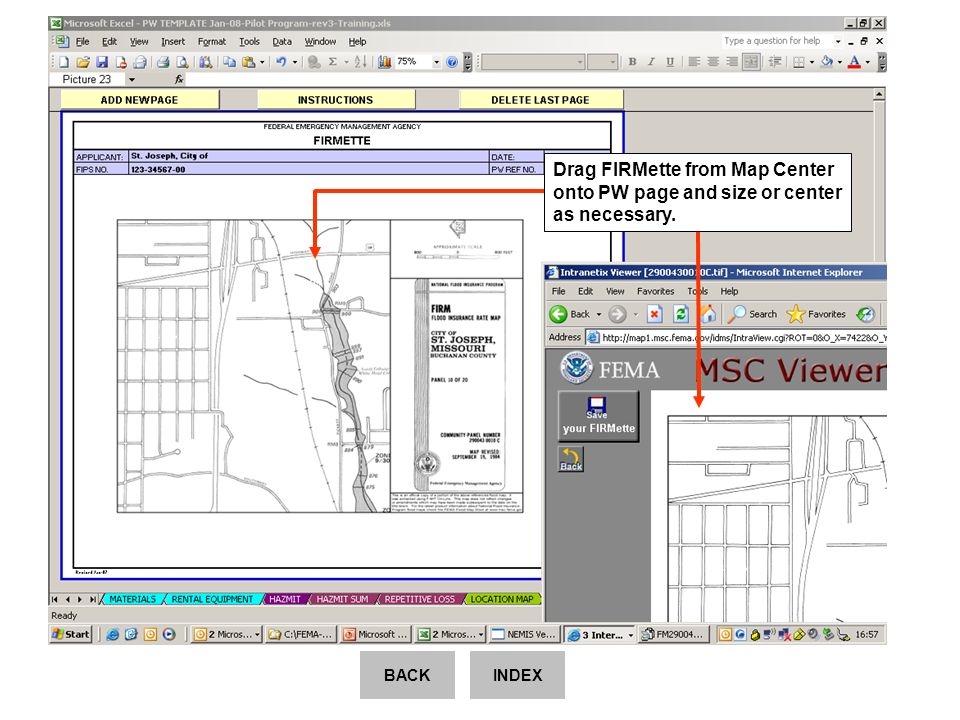Image resolution: width=960 pixels, height=720 pixels.
Task: Create a new workbook with New icon
Action: pyautogui.click(x=64, y=62)
